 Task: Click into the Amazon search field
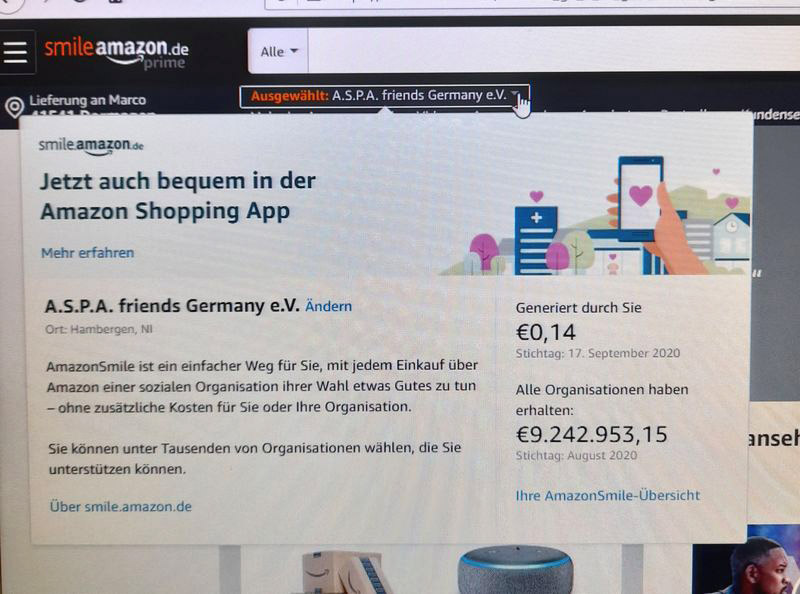point(554,50)
